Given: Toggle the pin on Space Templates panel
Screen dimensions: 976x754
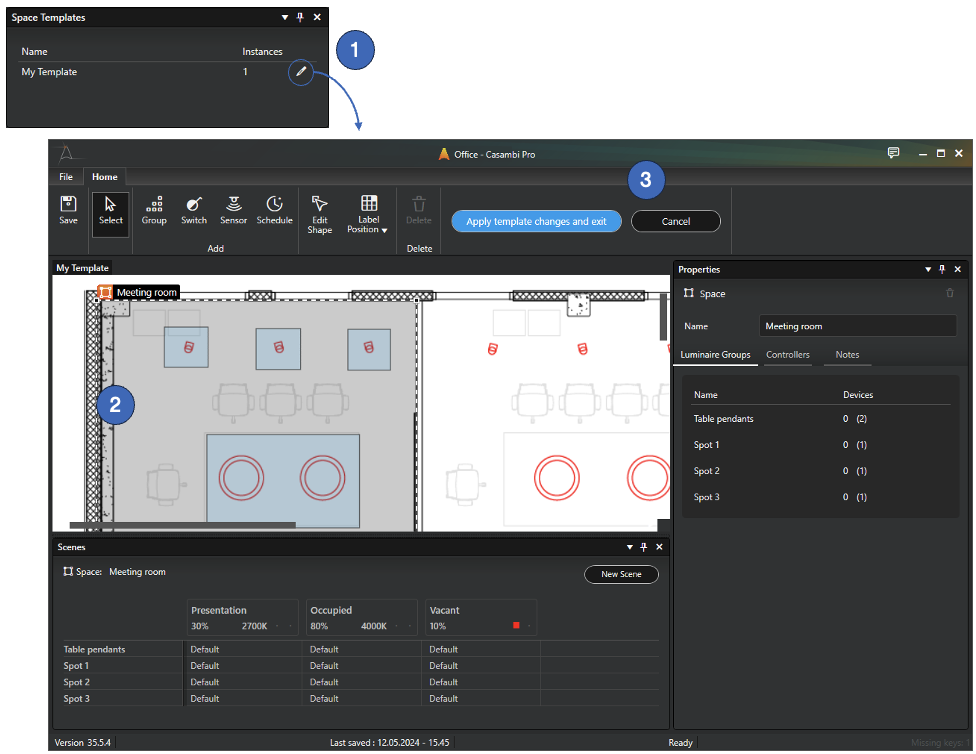Looking at the screenshot, I should click(x=300, y=17).
